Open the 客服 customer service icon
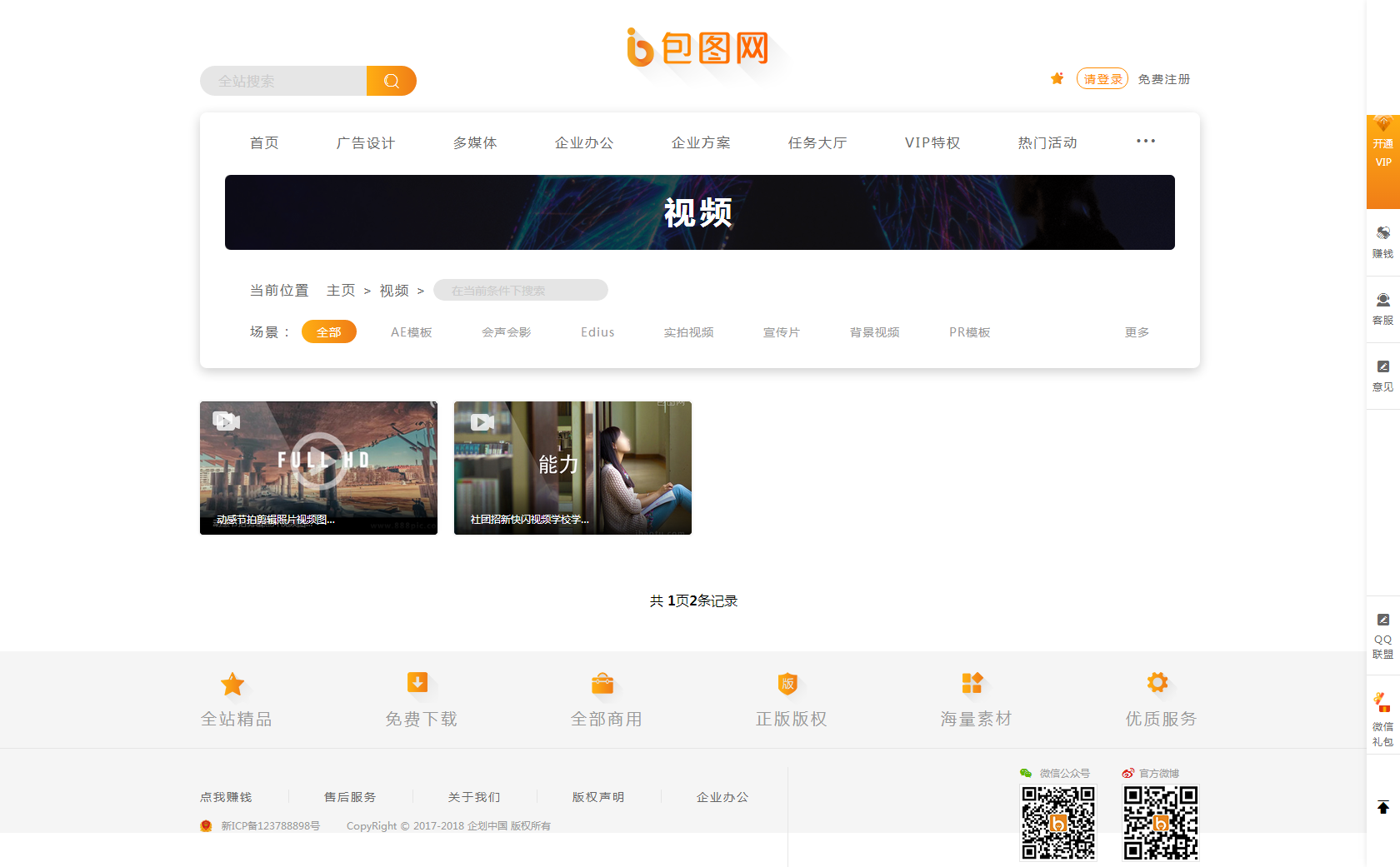1400x867 pixels. (1383, 308)
